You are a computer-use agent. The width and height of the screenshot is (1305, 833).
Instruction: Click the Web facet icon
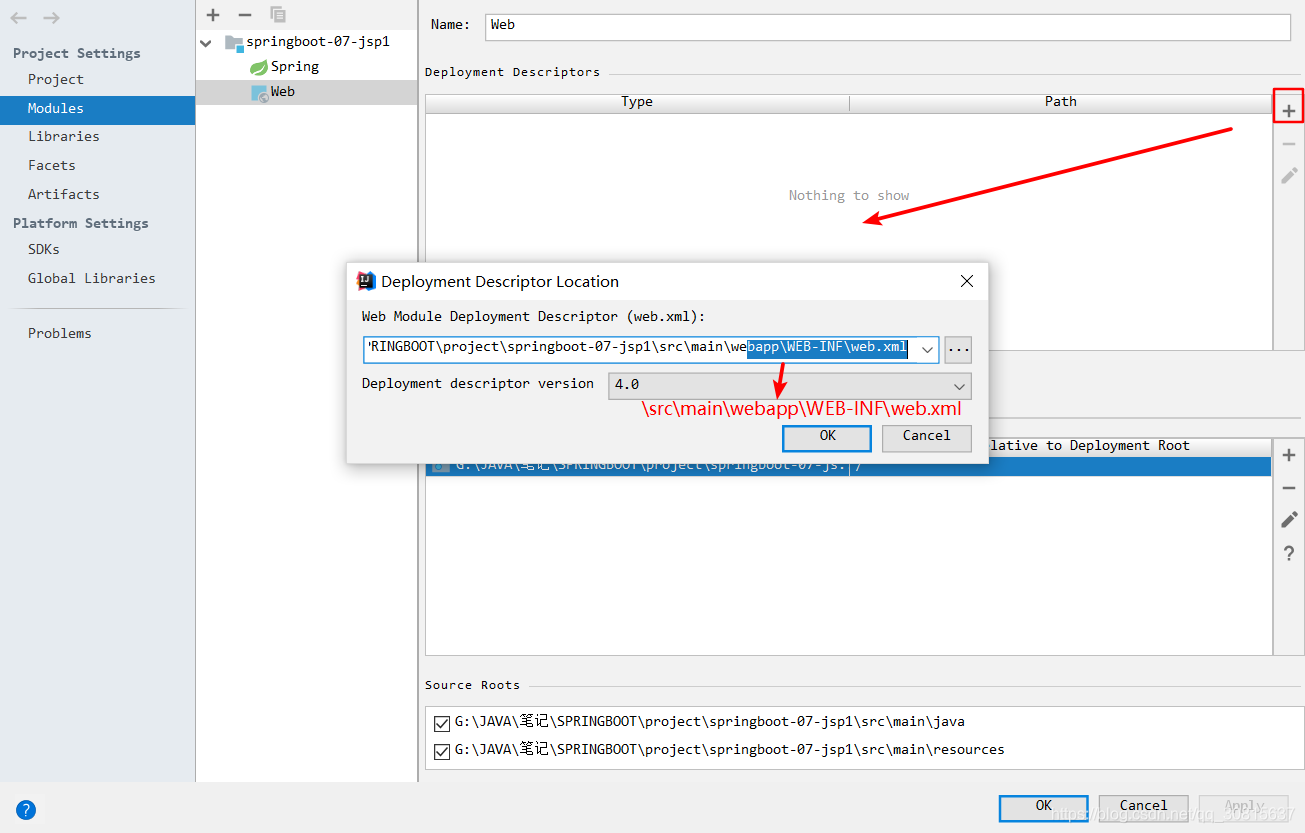click(x=259, y=92)
